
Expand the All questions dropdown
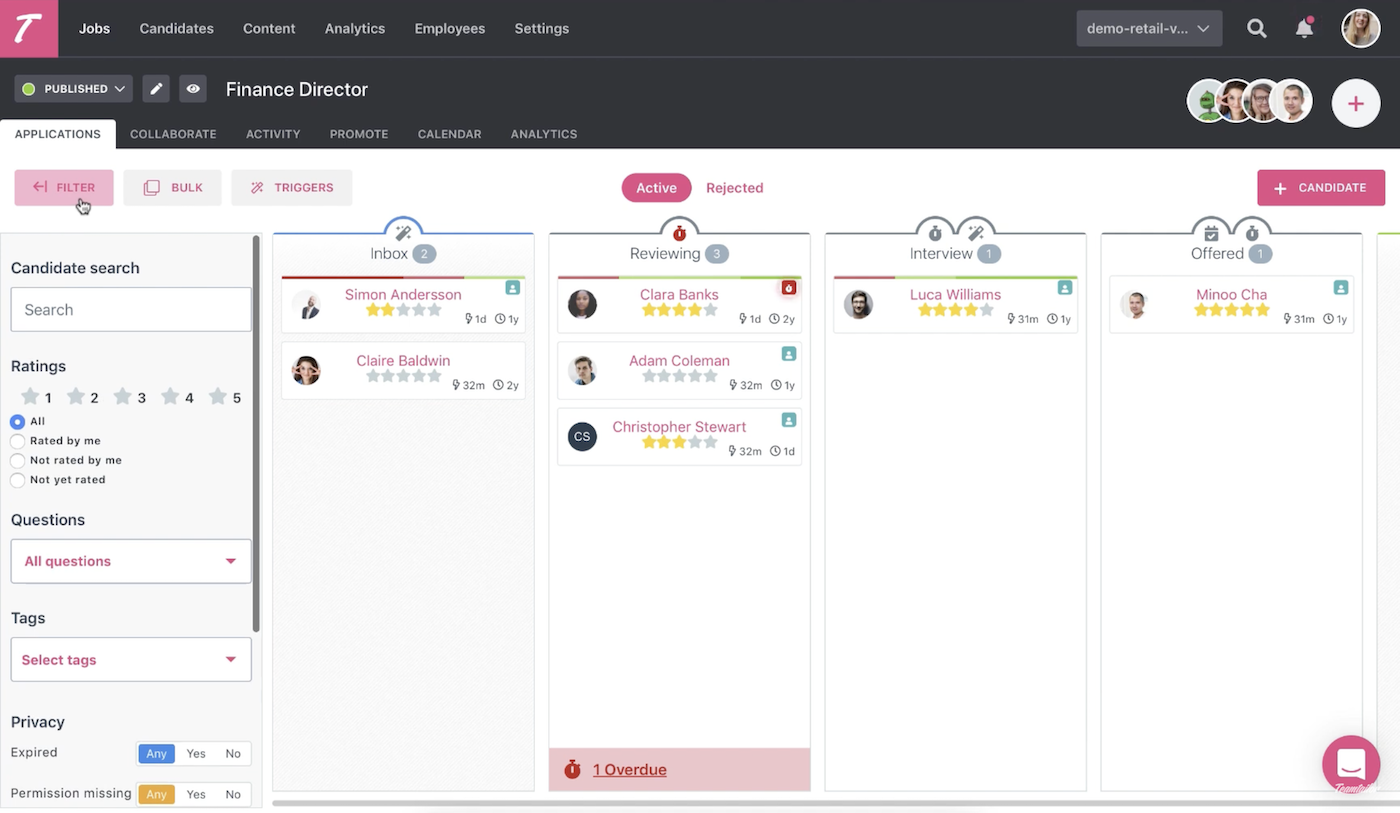coord(131,561)
